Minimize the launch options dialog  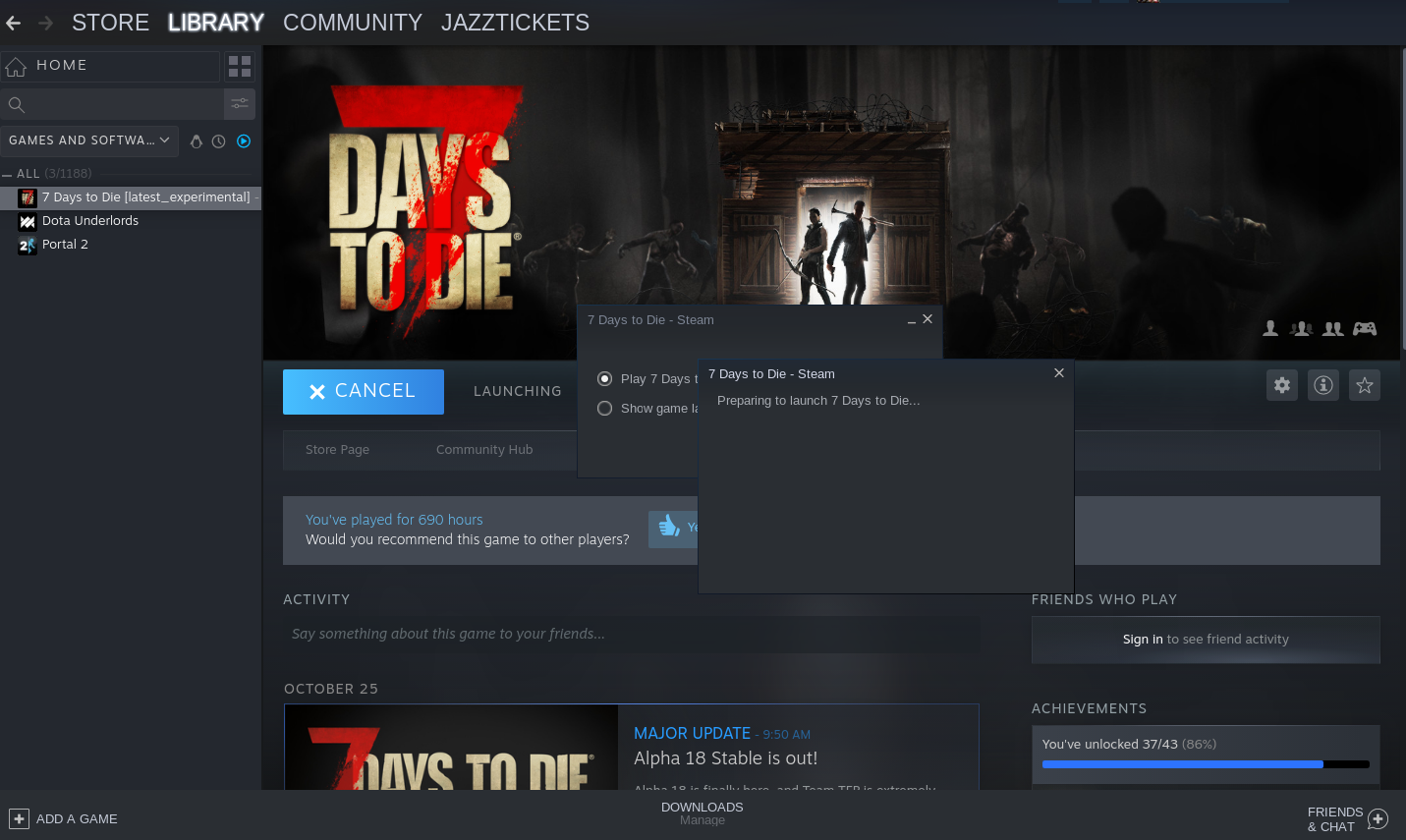click(912, 320)
